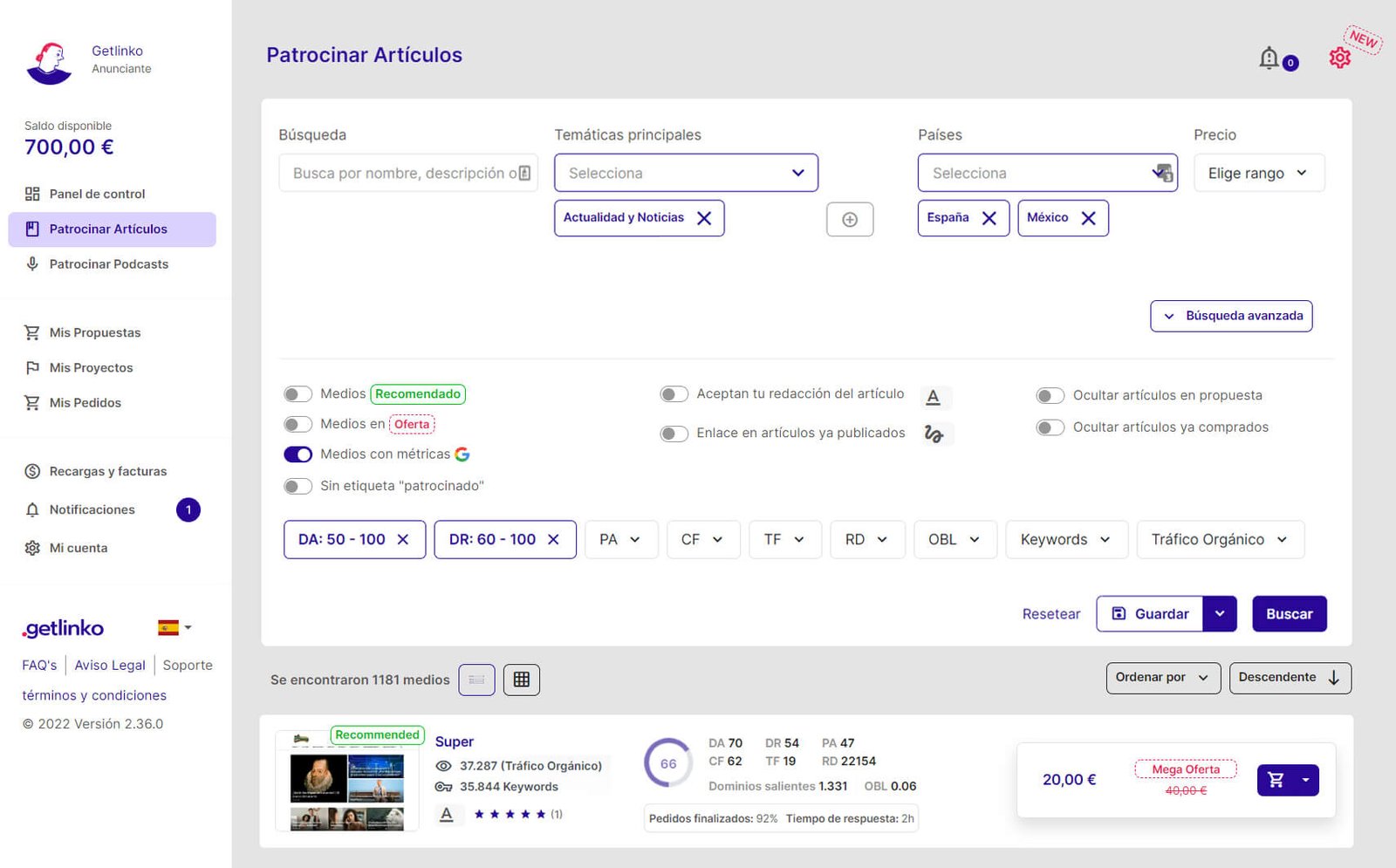Remove the Actualidad y Noticias tag
The height and width of the screenshot is (868, 1396).
(704, 218)
